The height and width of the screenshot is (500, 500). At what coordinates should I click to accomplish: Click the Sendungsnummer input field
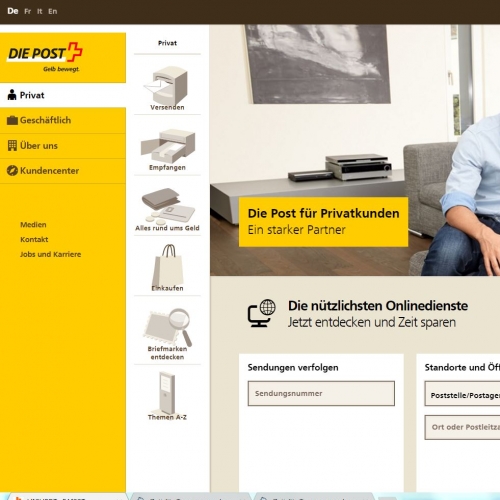(x=321, y=394)
